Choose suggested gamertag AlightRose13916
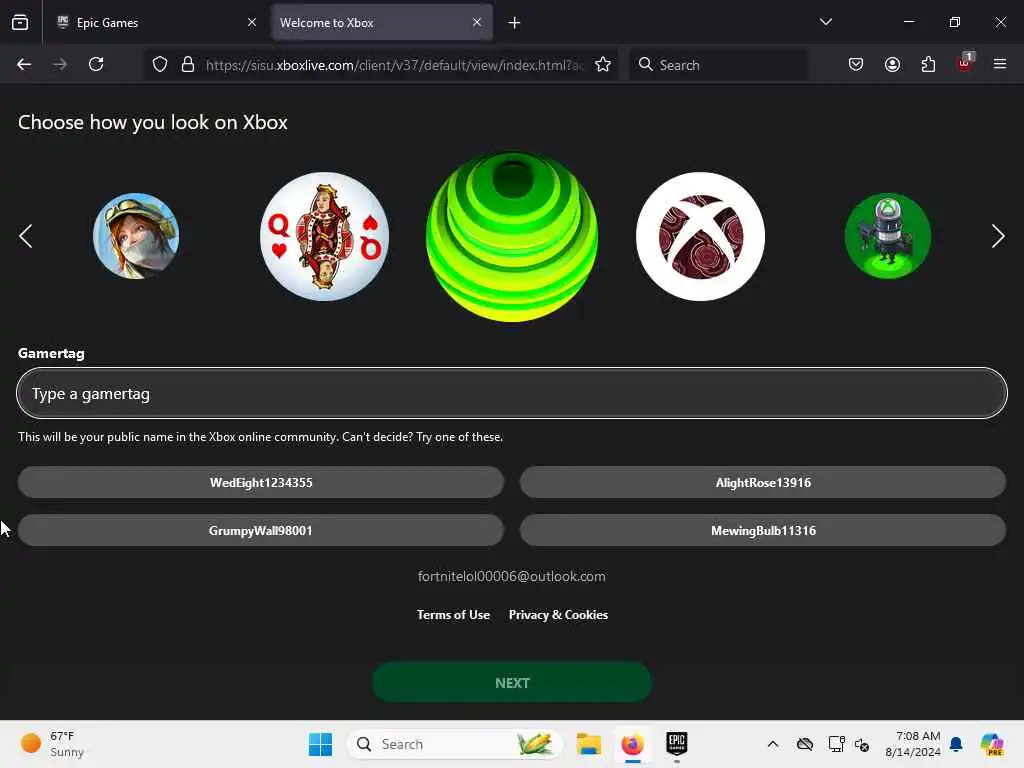The height and width of the screenshot is (768, 1024). 763,482
